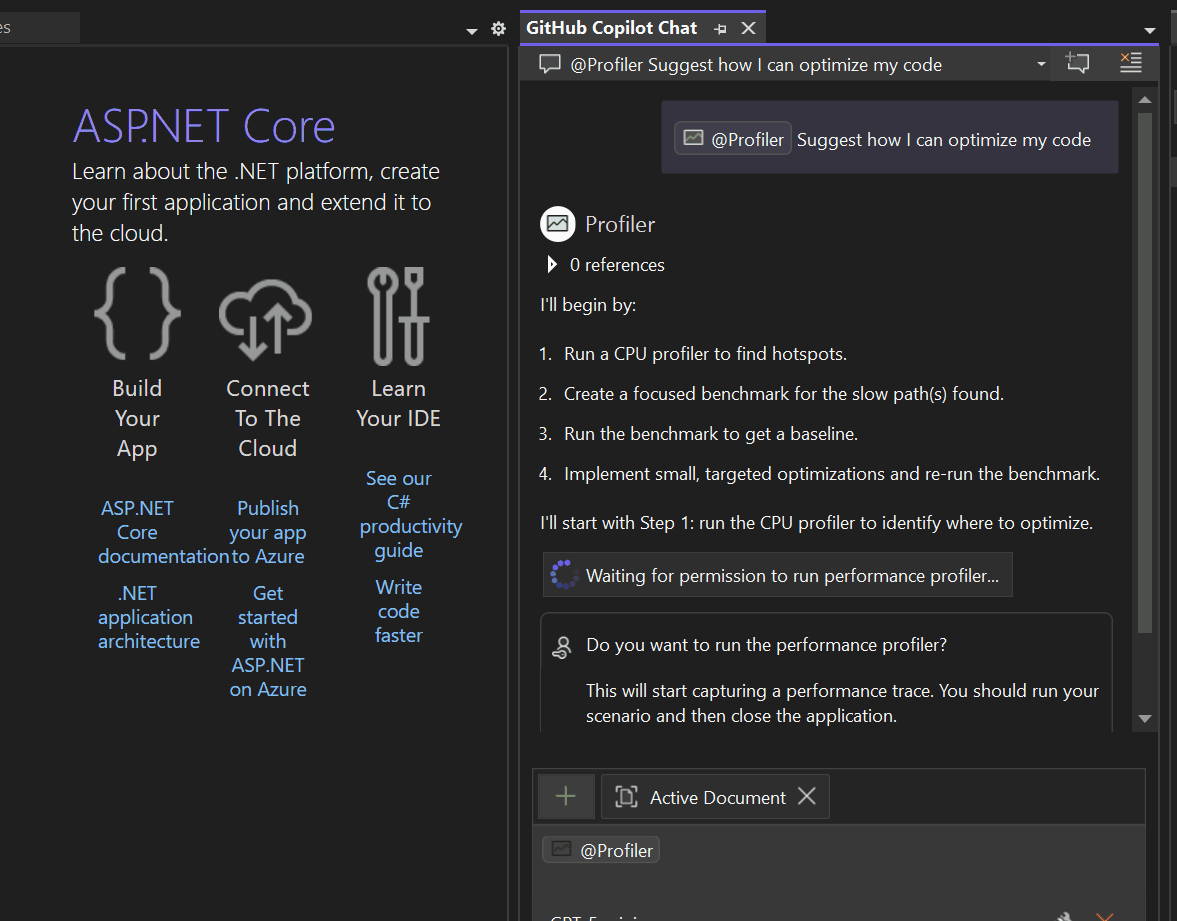Viewport: 1177px width, 921px height.
Task: Click the Waiting for permission status box
Action: click(x=777, y=575)
